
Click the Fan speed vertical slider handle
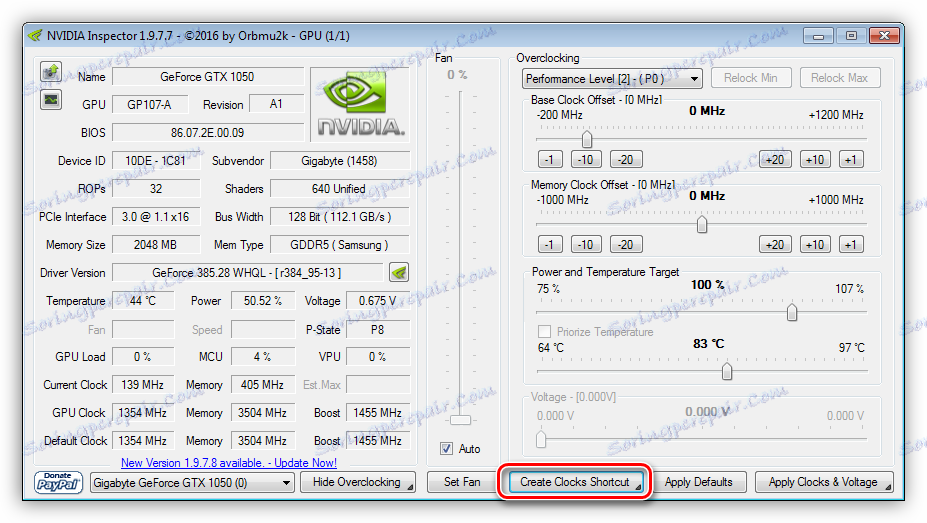click(x=461, y=420)
